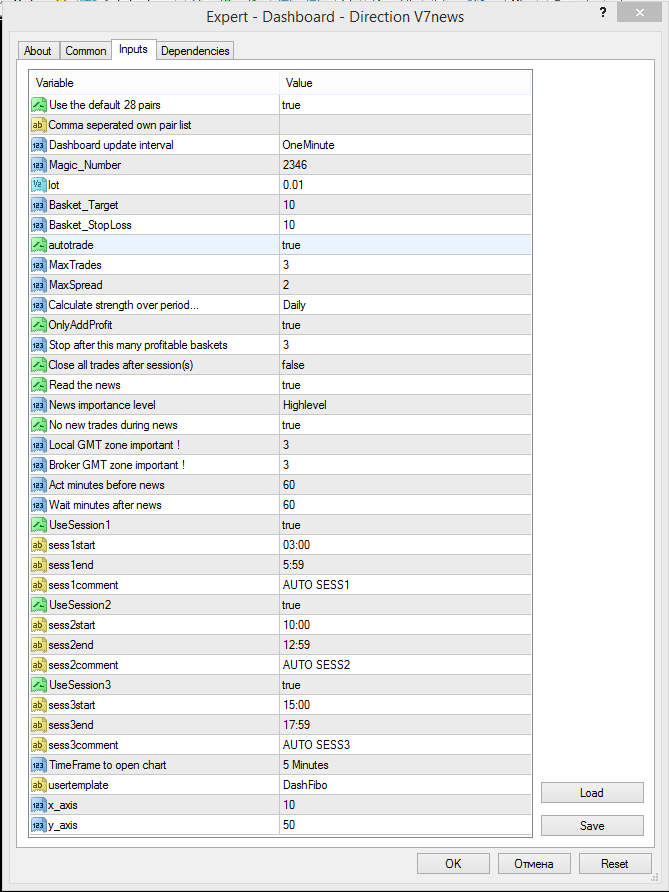
Task: Switch to the Common tab
Action: point(86,51)
